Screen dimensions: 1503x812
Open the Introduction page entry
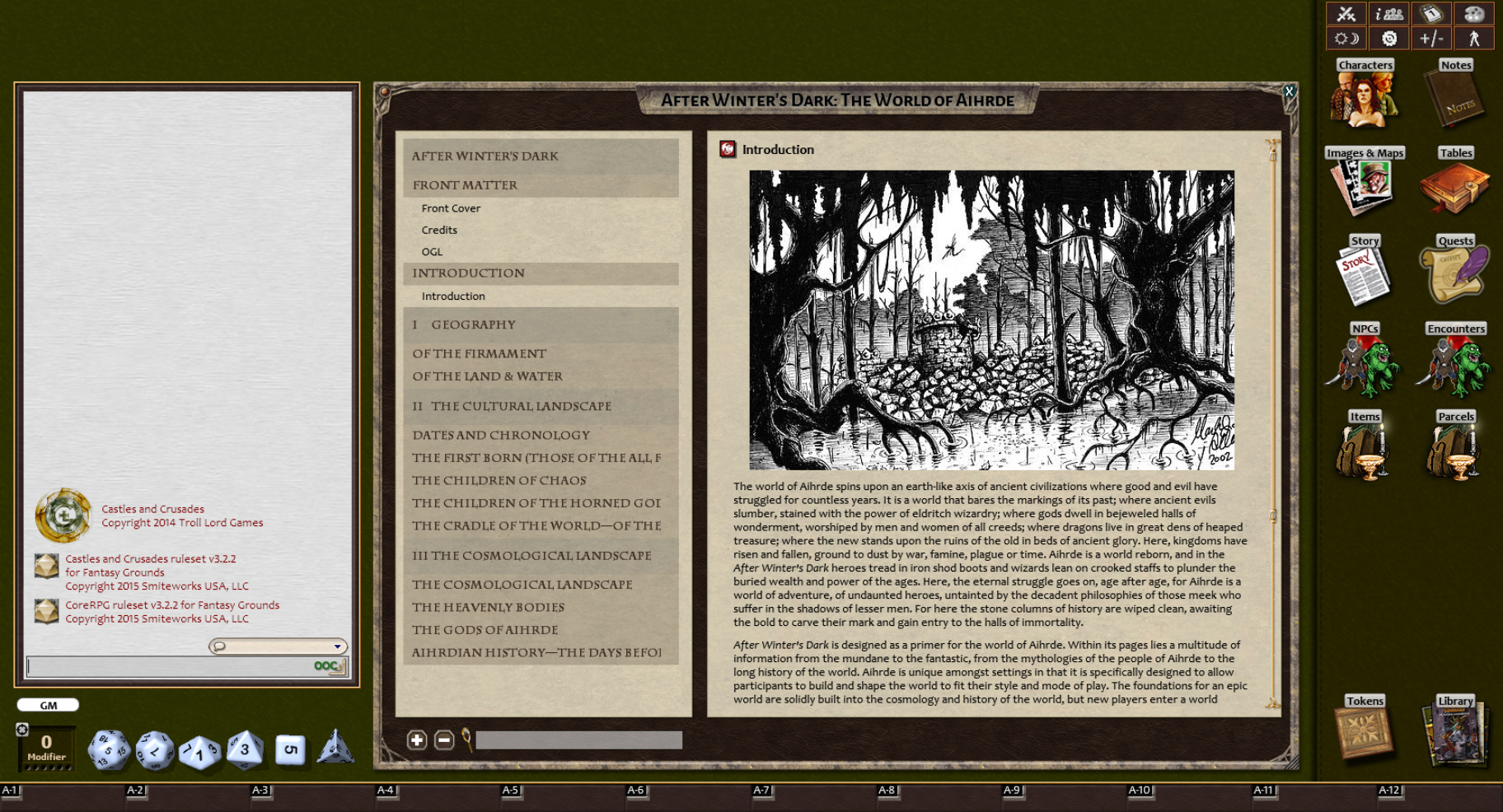pyautogui.click(x=453, y=296)
